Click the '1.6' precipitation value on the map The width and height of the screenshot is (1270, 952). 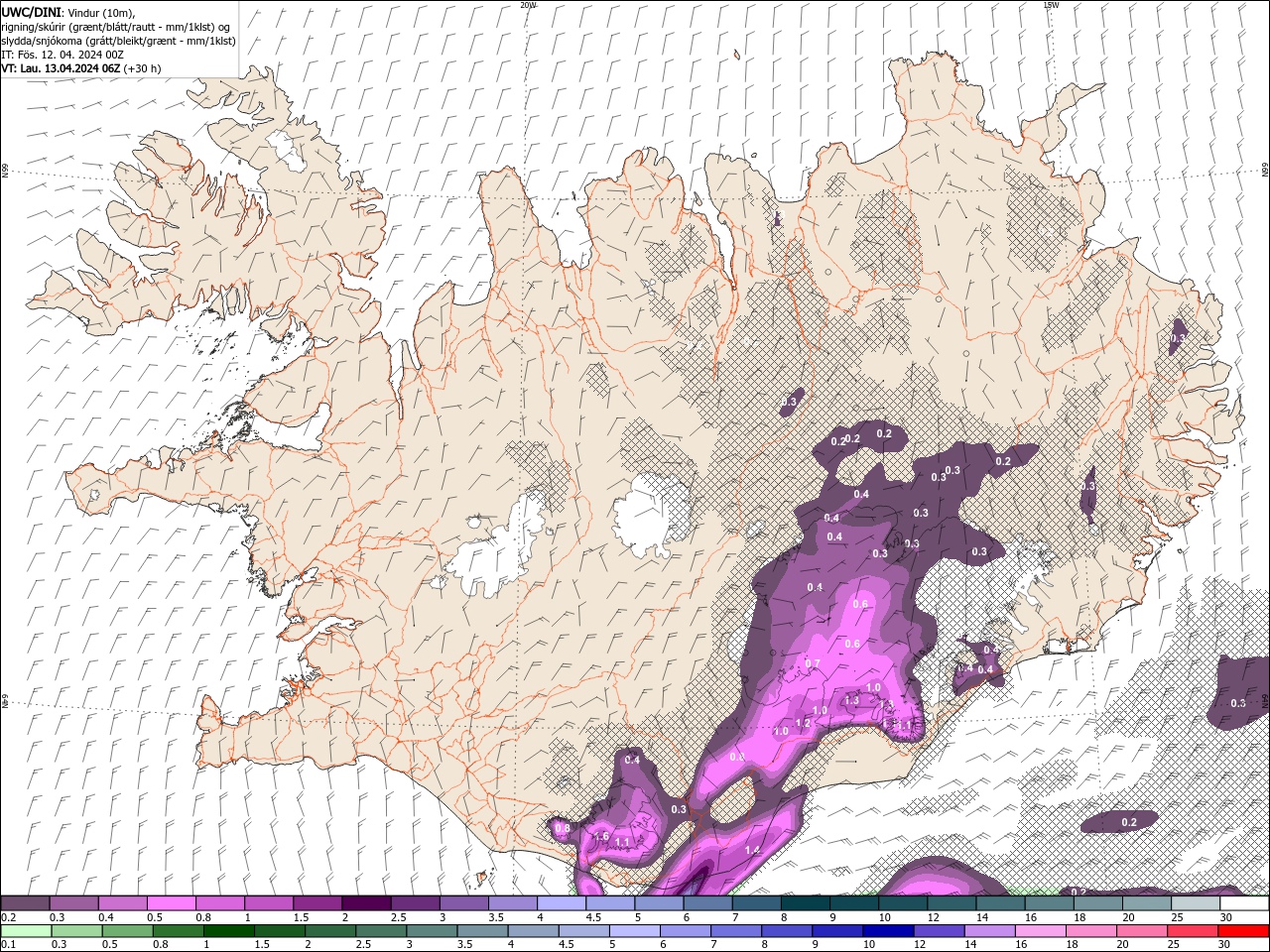[601, 836]
